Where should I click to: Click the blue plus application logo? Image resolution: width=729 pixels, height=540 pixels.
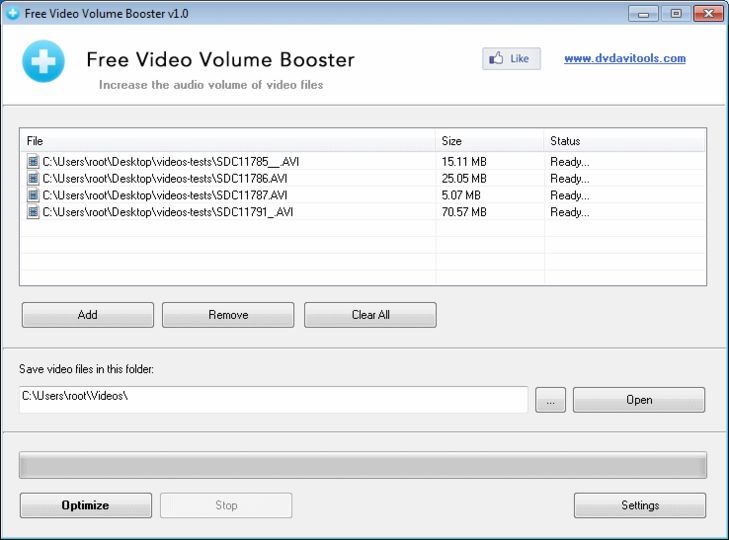pos(43,61)
